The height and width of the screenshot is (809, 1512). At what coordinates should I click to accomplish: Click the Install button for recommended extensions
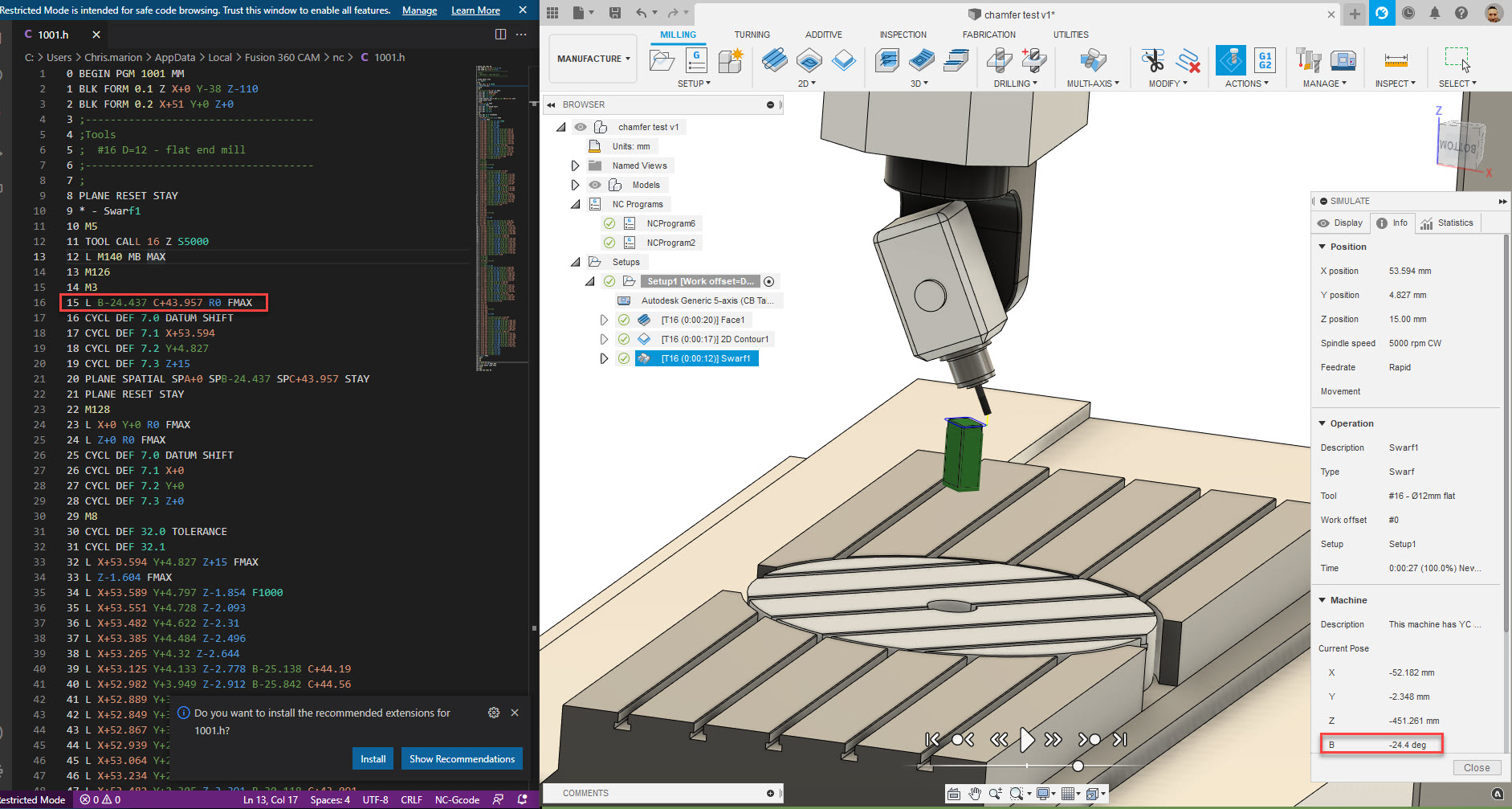[x=373, y=758]
